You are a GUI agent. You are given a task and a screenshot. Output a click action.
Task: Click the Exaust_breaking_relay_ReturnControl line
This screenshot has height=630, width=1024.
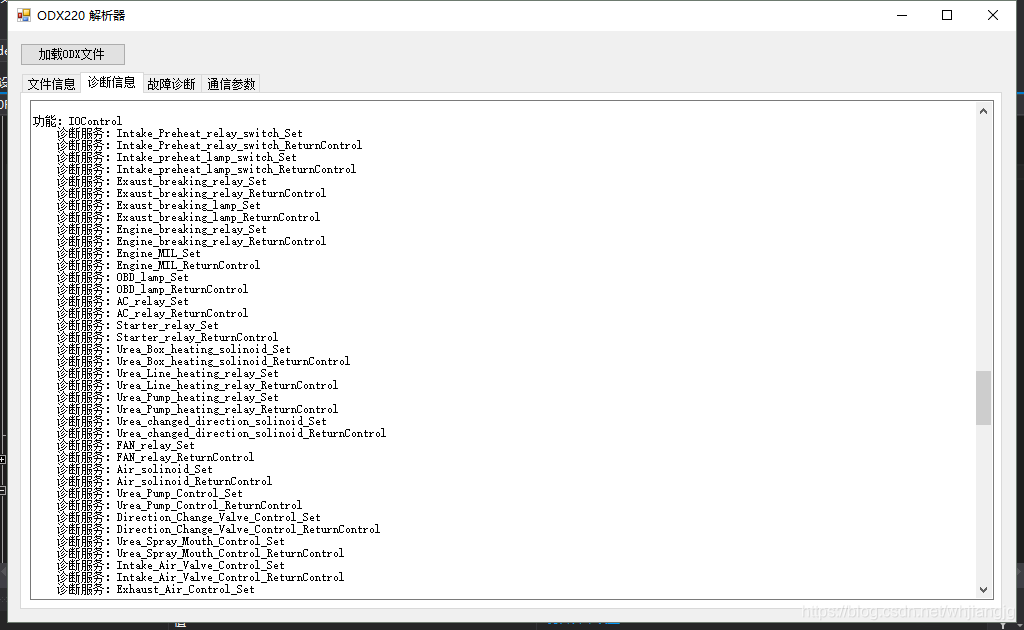(191, 193)
